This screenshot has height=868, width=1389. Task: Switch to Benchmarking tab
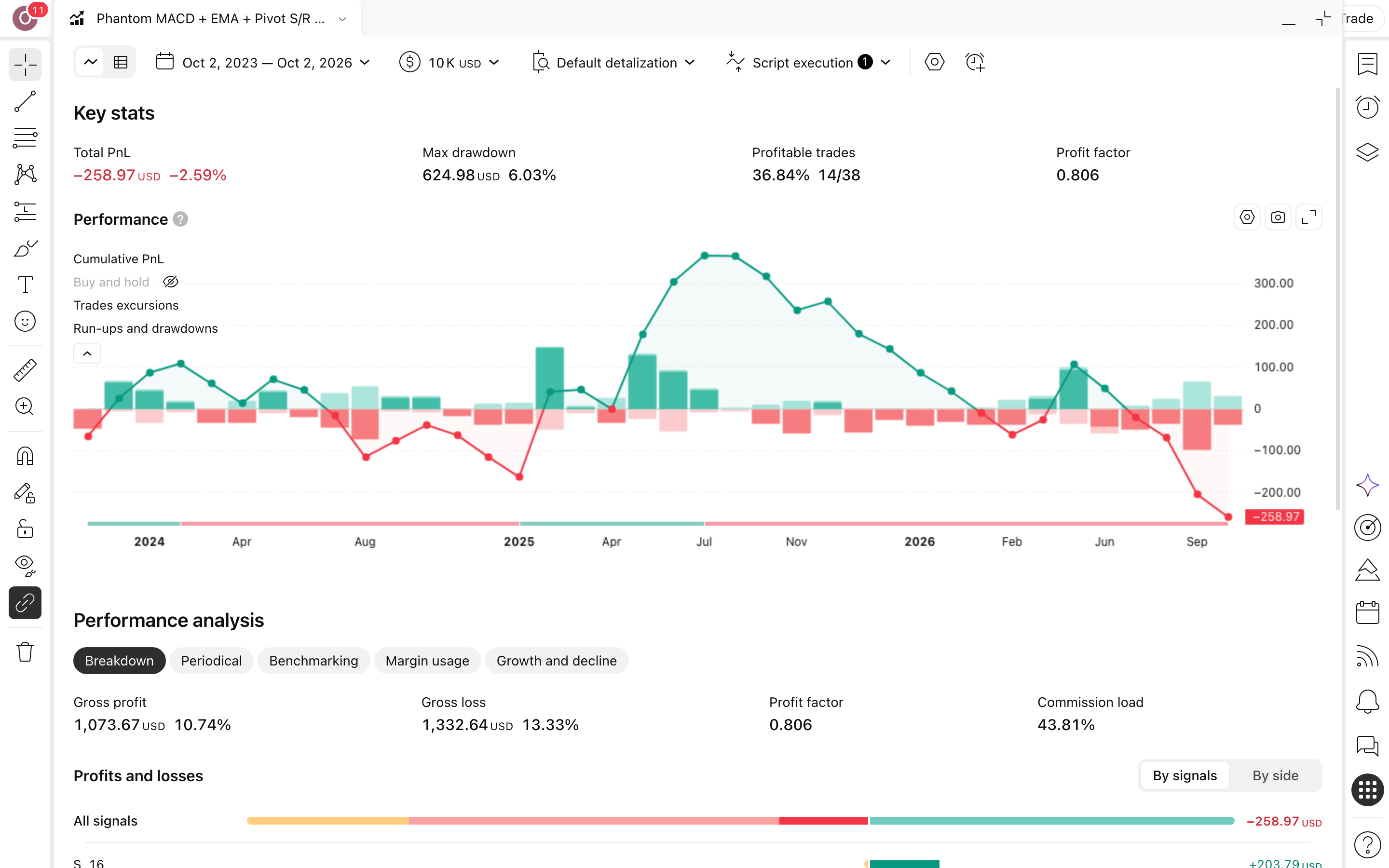[x=313, y=661]
